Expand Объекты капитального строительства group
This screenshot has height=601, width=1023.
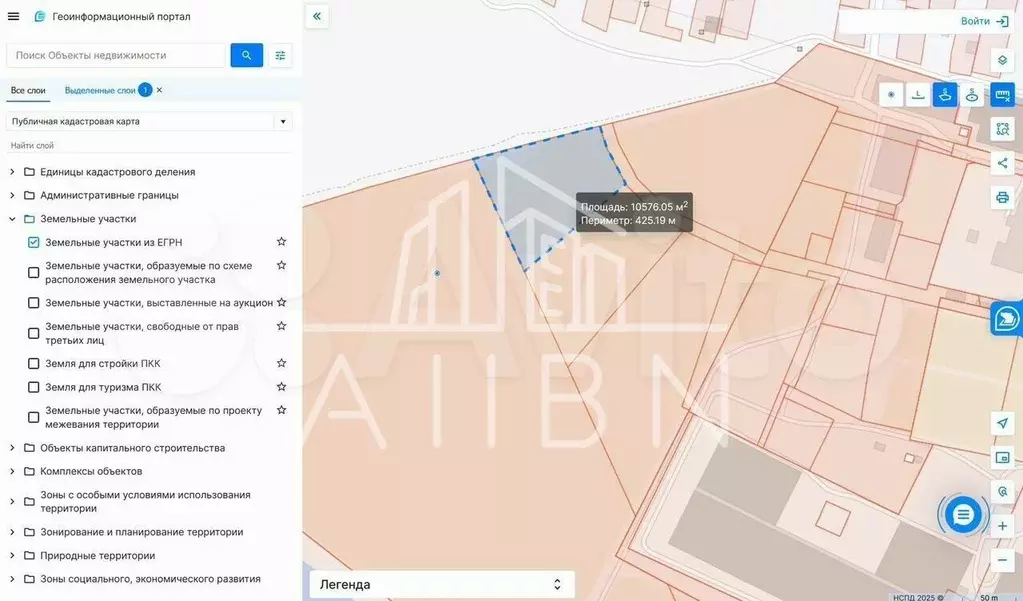coord(12,448)
